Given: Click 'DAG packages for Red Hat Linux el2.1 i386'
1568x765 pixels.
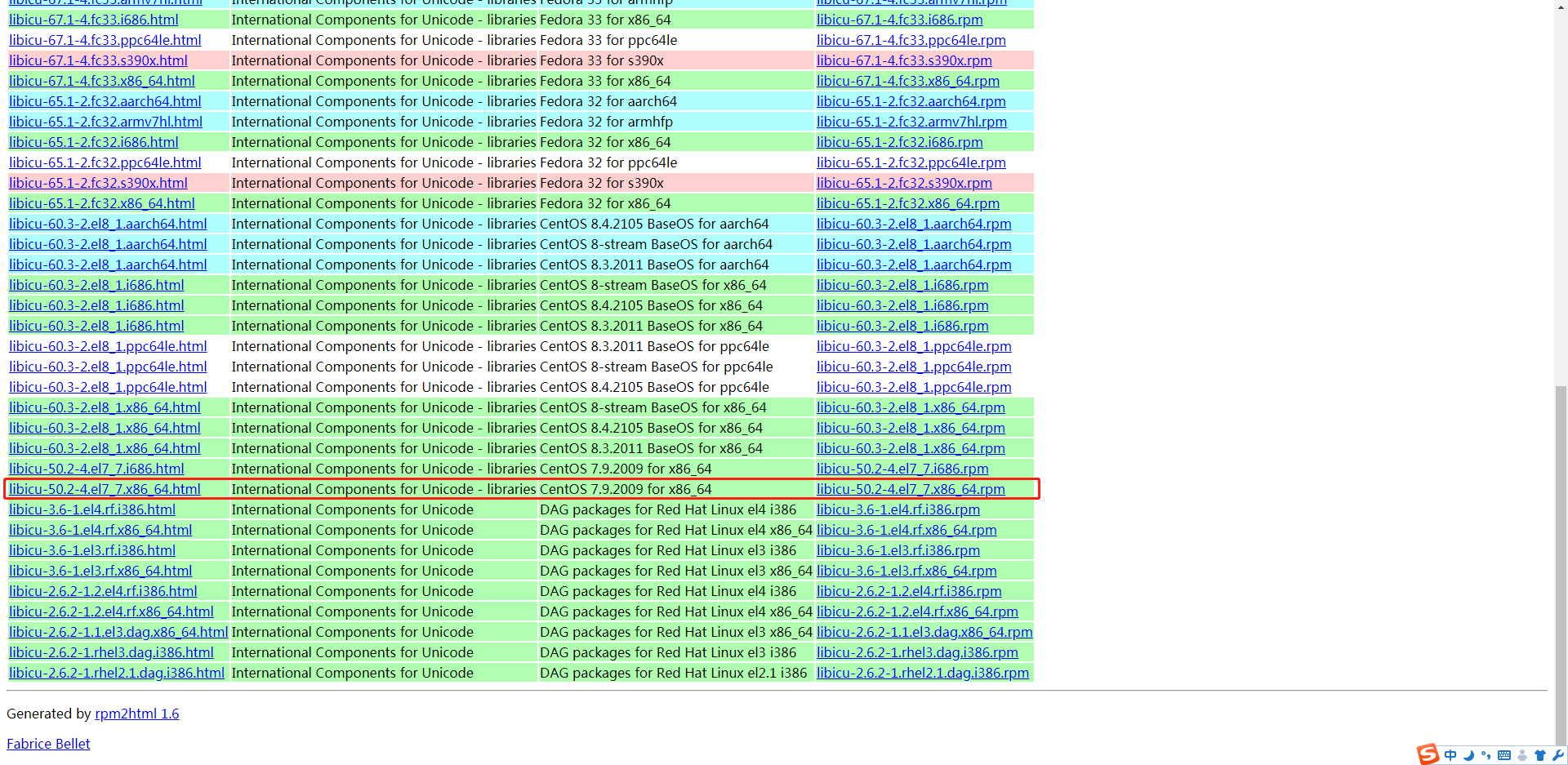Looking at the screenshot, I should click(673, 673).
